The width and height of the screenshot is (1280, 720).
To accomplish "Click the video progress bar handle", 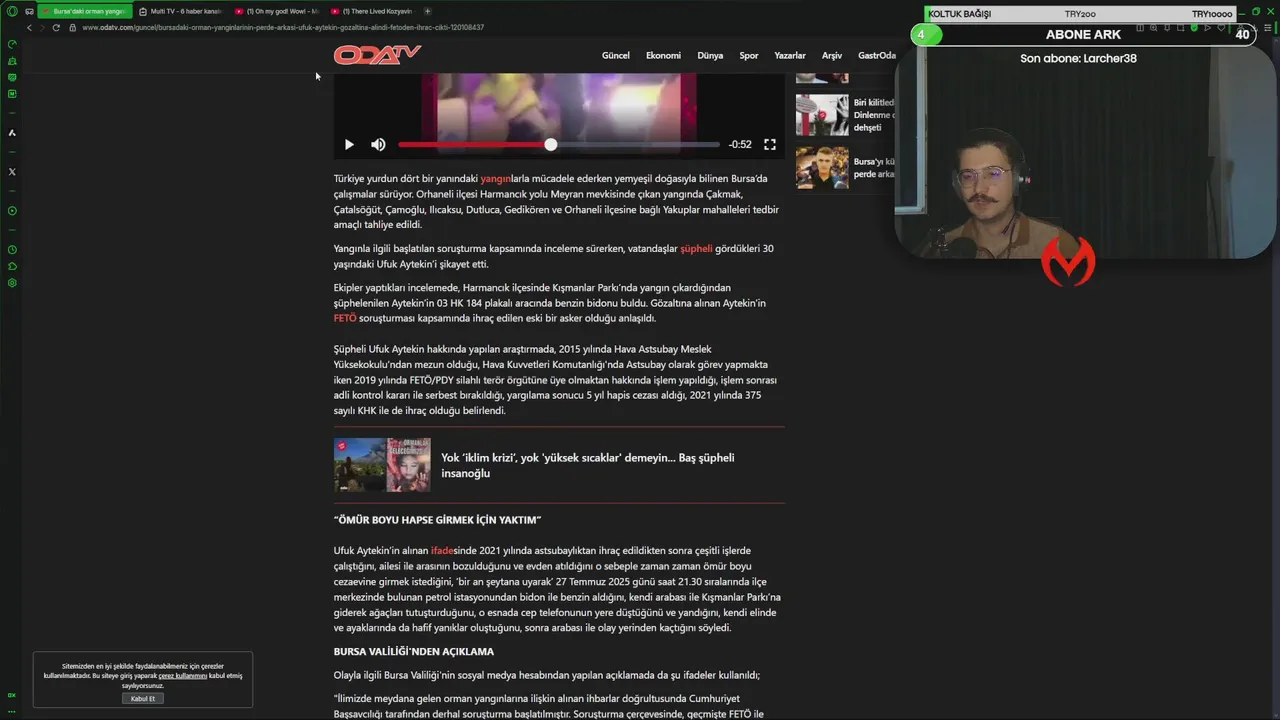I will click(550, 145).
